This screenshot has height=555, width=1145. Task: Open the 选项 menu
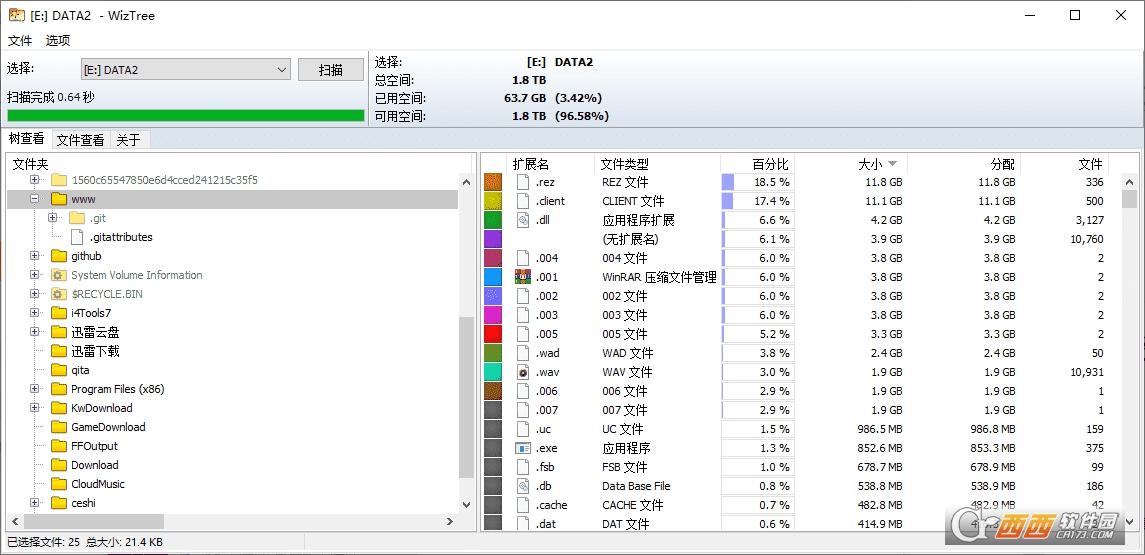(x=58, y=41)
